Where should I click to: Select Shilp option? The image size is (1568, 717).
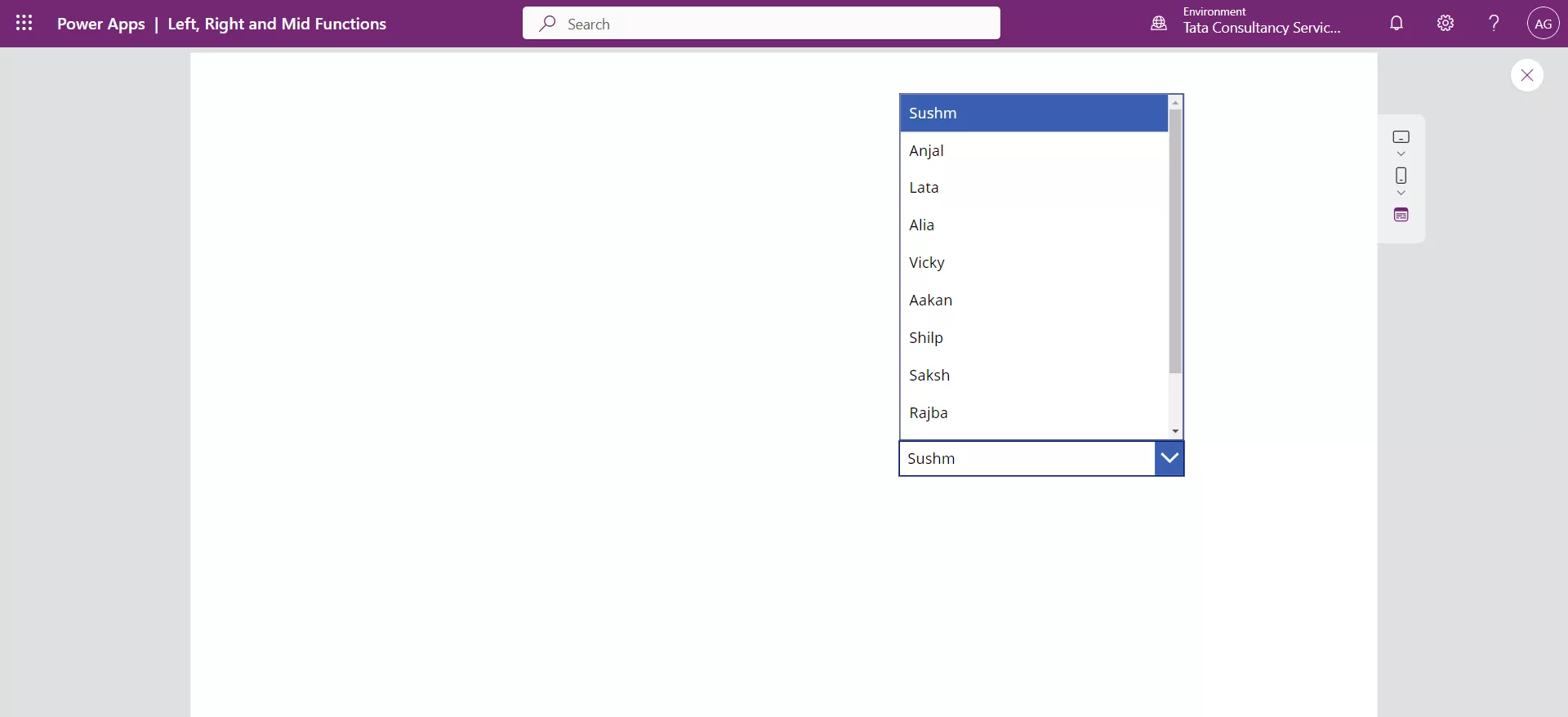pos(1034,338)
